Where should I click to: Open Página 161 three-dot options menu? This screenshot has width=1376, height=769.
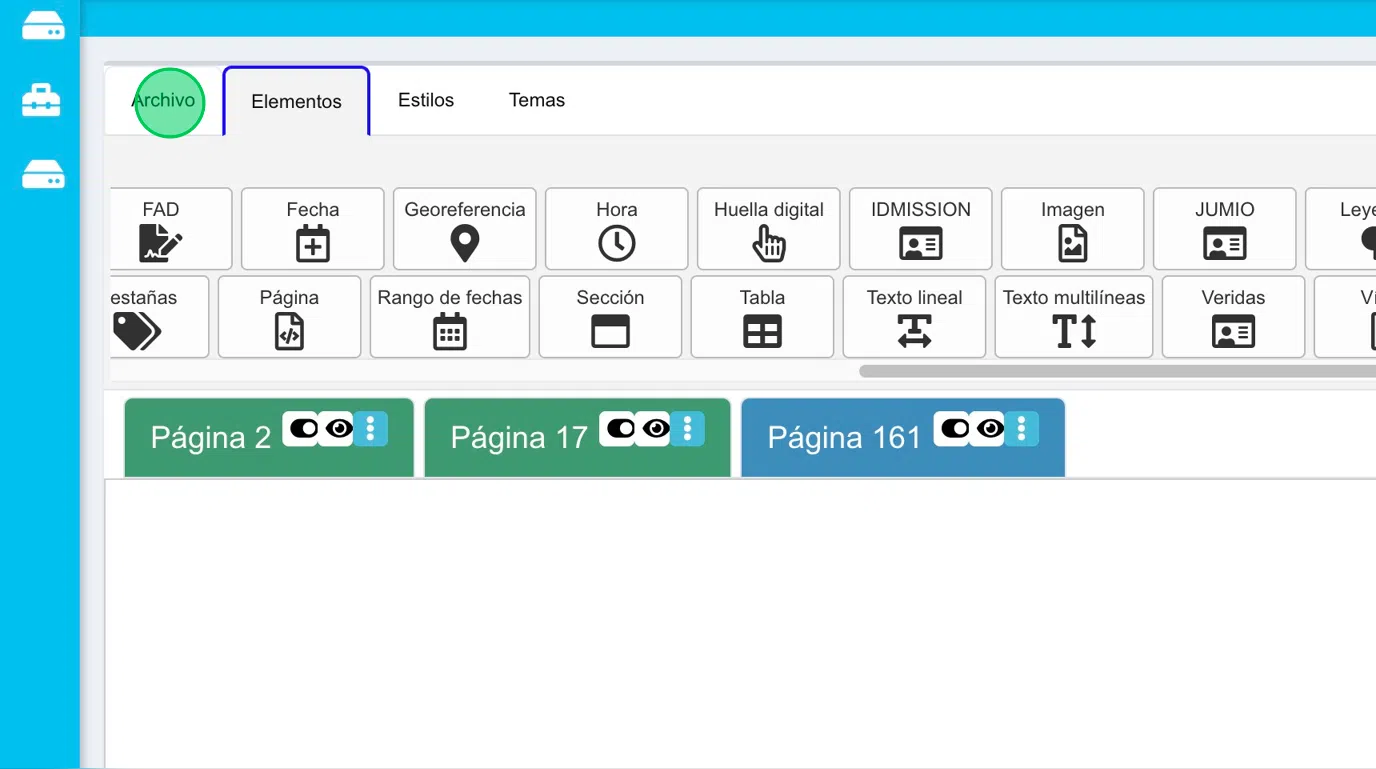[1021, 429]
